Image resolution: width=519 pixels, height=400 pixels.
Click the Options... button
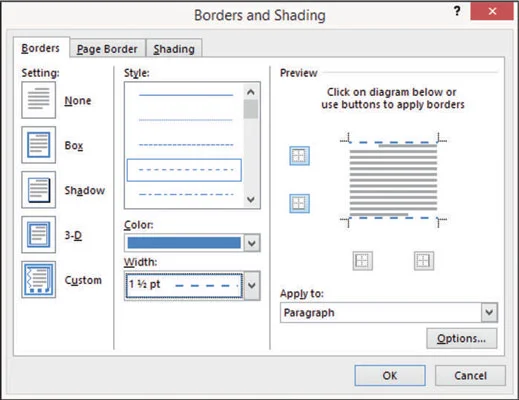(462, 339)
